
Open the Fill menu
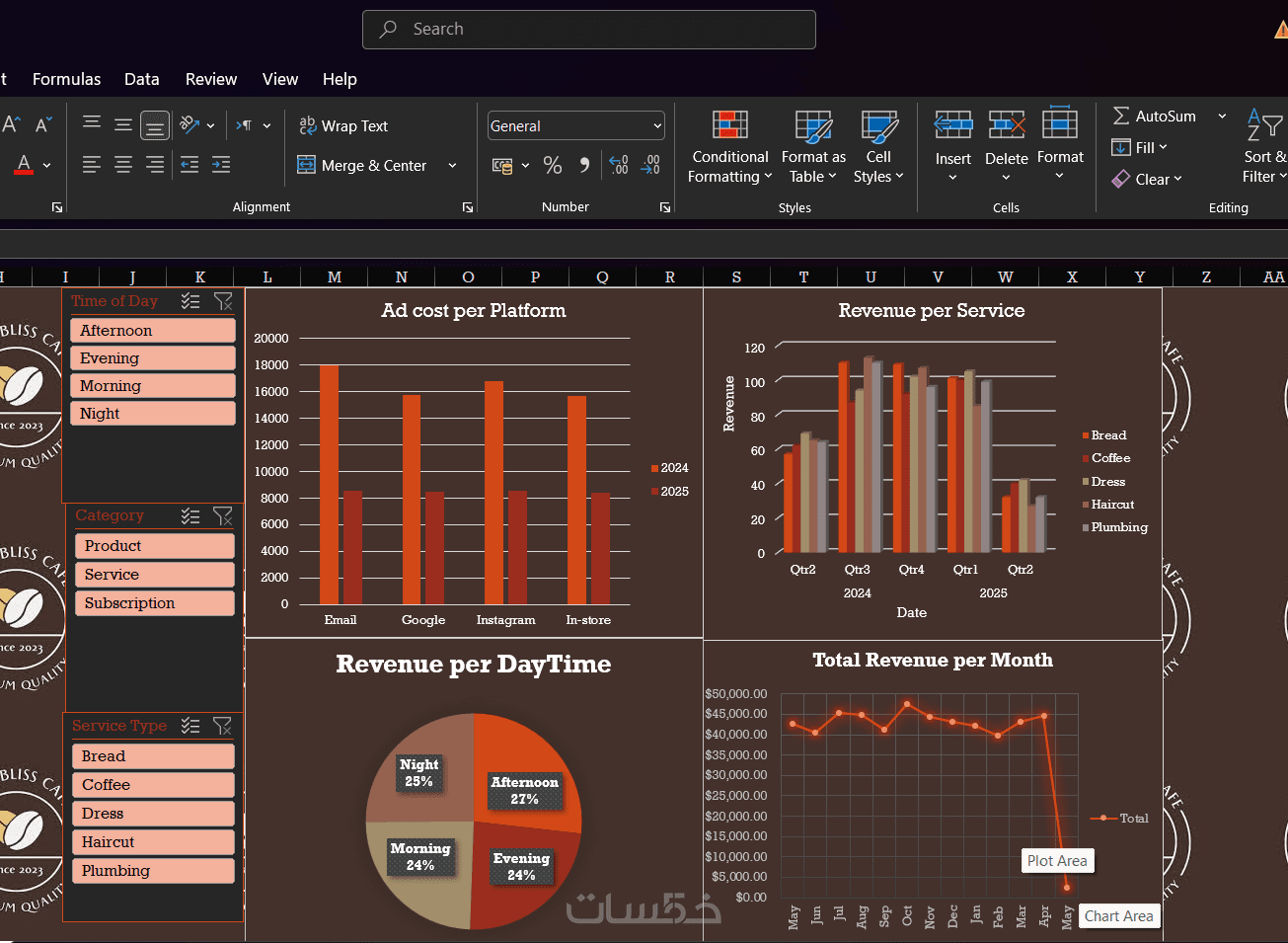[1139, 147]
